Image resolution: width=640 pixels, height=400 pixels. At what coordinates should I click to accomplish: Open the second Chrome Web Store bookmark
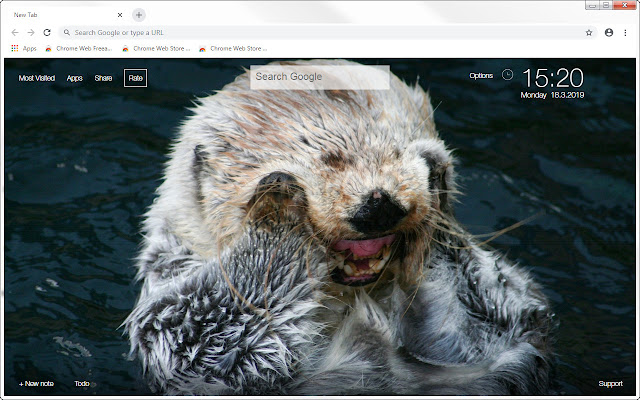pyautogui.click(x=156, y=49)
